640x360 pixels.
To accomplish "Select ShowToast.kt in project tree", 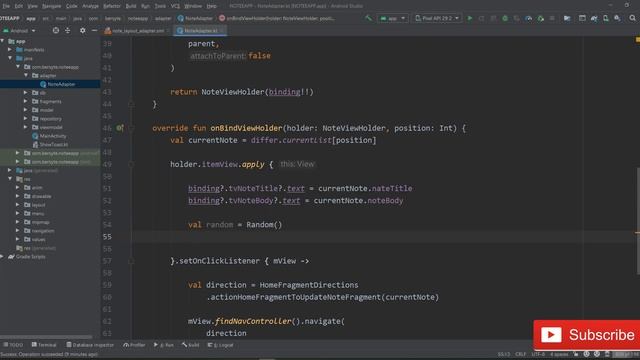I will point(50,144).
